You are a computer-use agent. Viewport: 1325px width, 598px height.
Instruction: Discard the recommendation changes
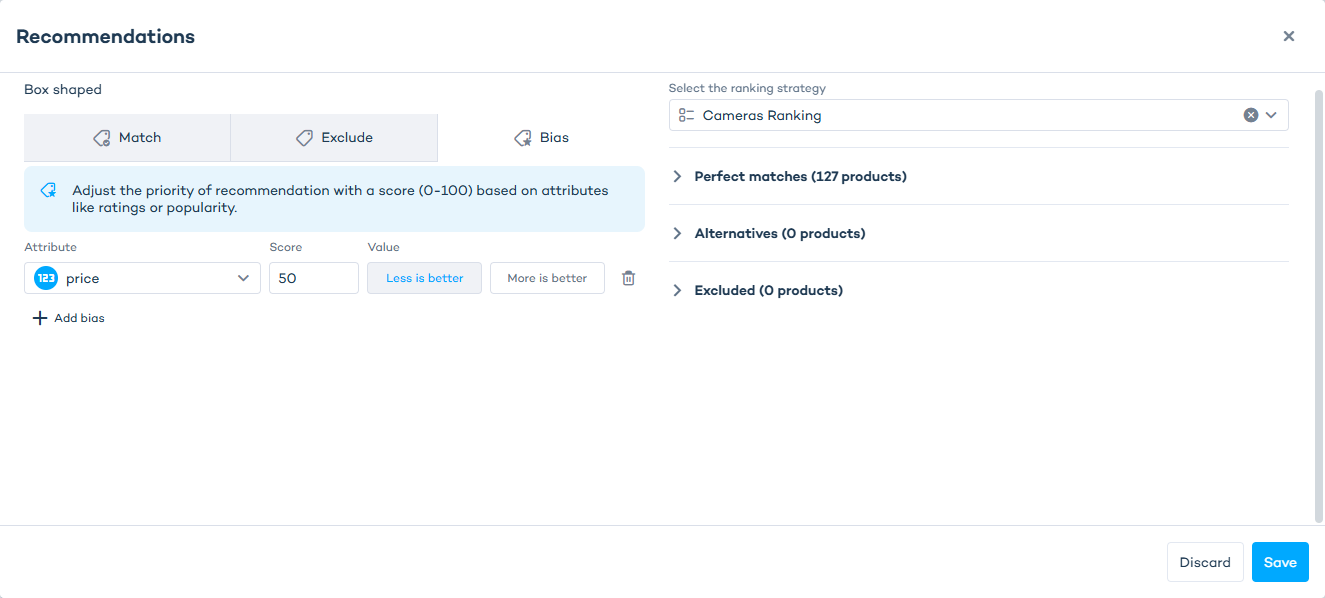click(1205, 562)
